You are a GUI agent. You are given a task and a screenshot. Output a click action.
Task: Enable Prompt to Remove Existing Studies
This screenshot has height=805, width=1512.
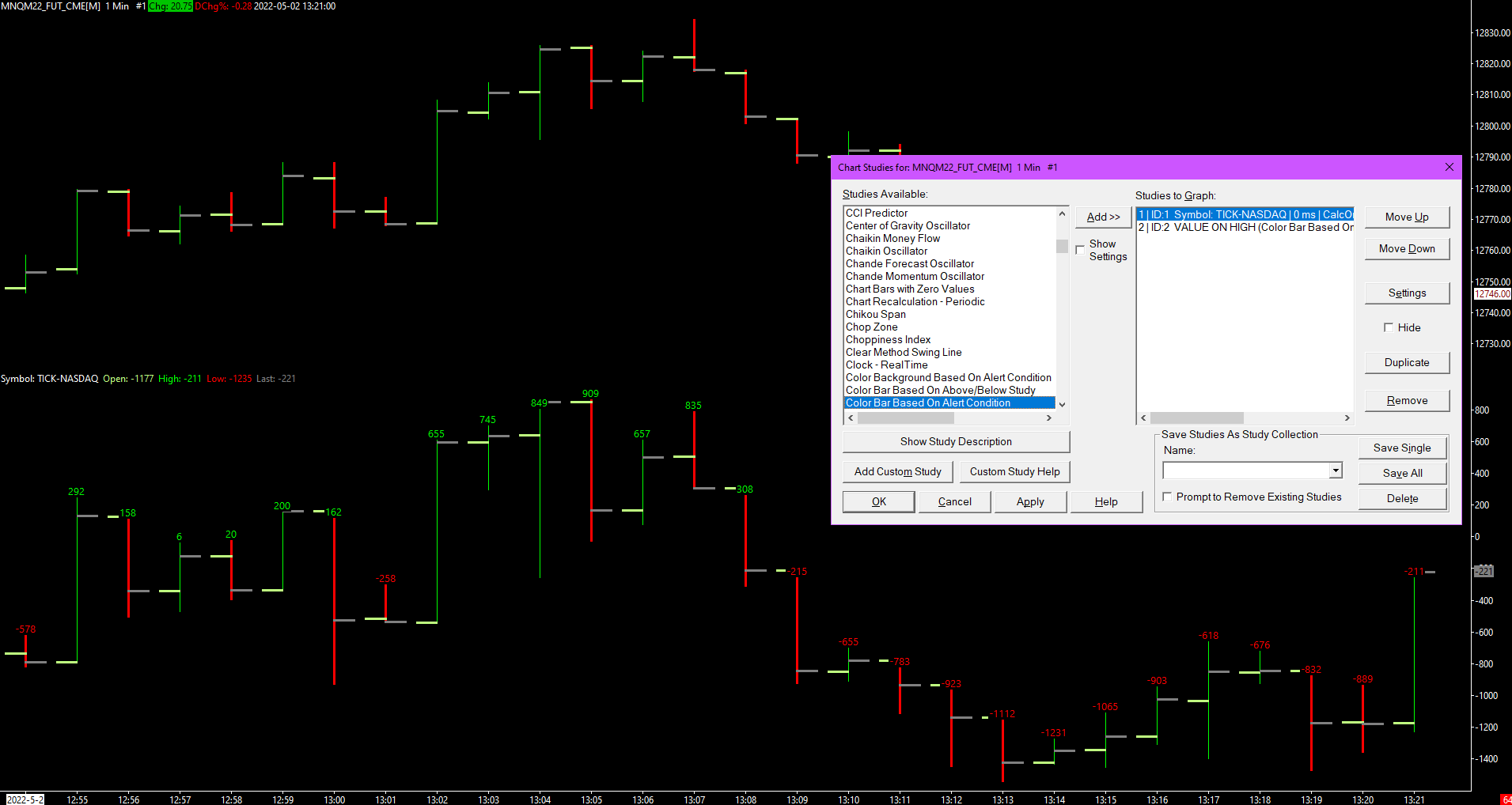[x=1167, y=497]
